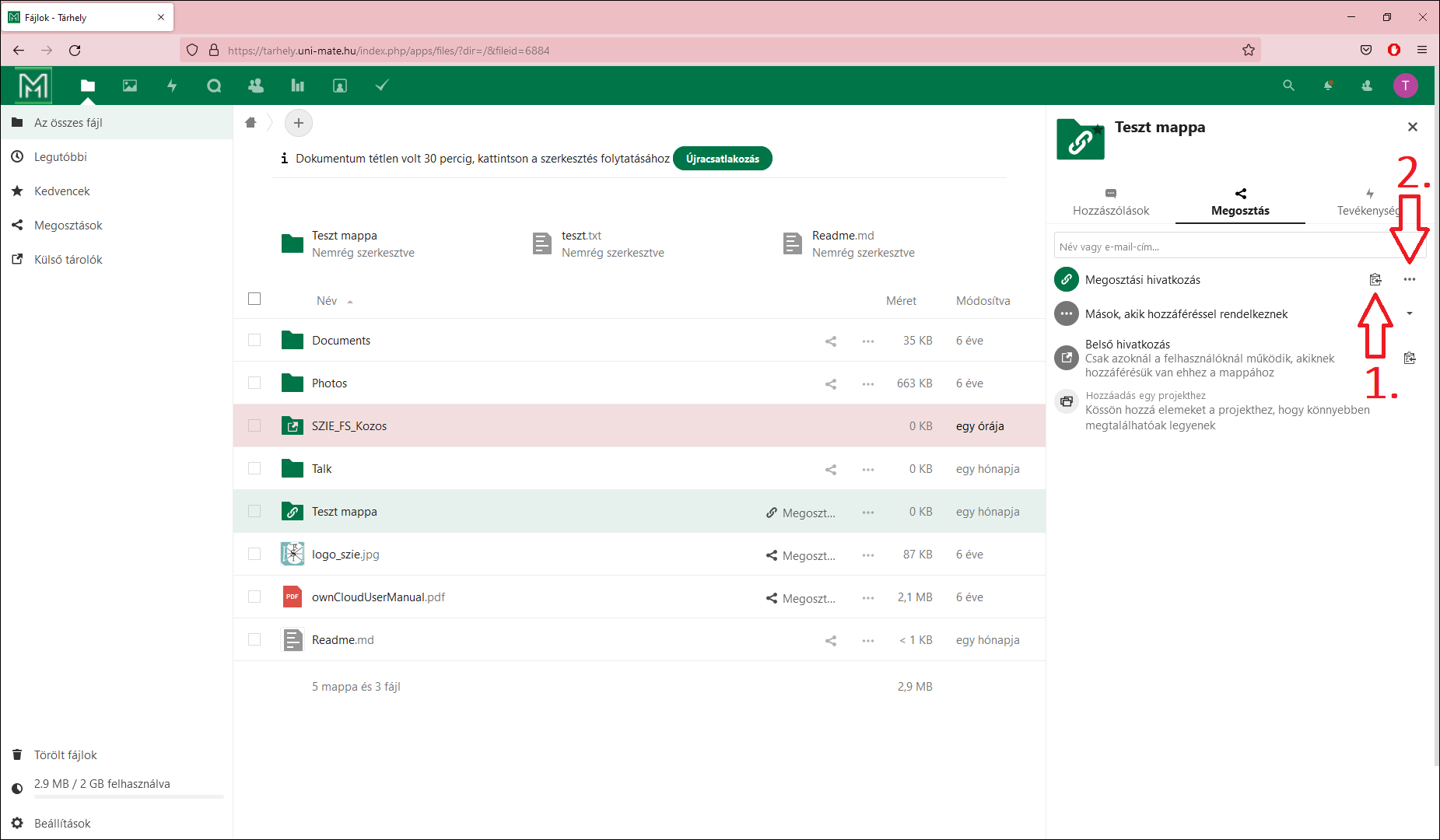1440x840 pixels.
Task: Sort by Név column header
Action: (327, 301)
